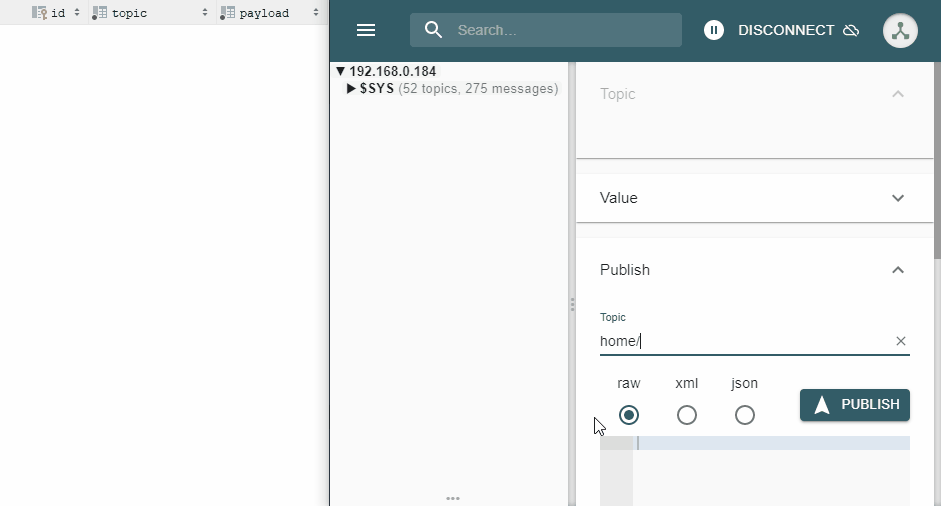Image resolution: width=941 pixels, height=506 pixels.
Task: Expand the Value panel
Action: [897, 198]
